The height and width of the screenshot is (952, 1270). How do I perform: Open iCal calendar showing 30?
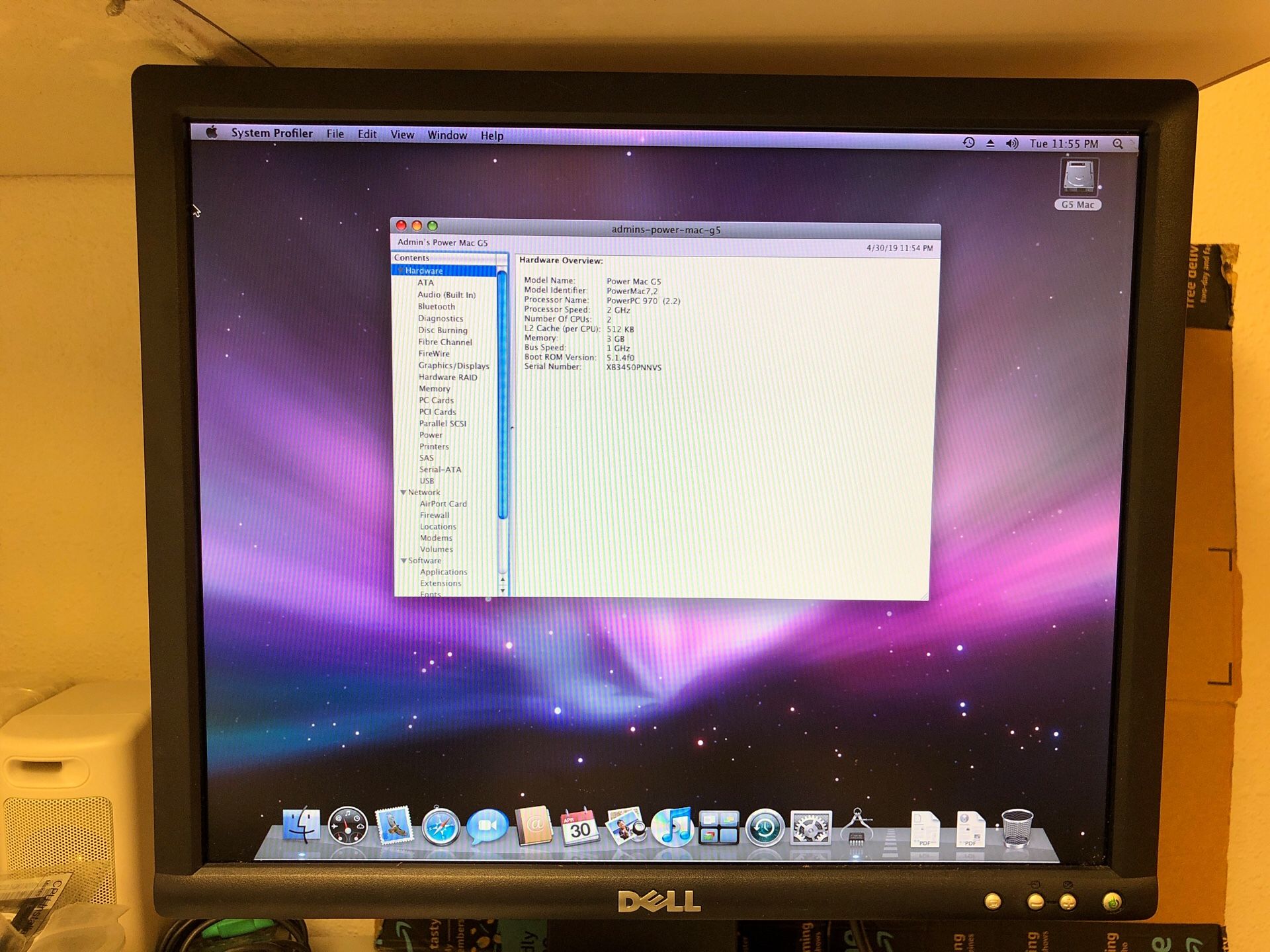(x=579, y=827)
